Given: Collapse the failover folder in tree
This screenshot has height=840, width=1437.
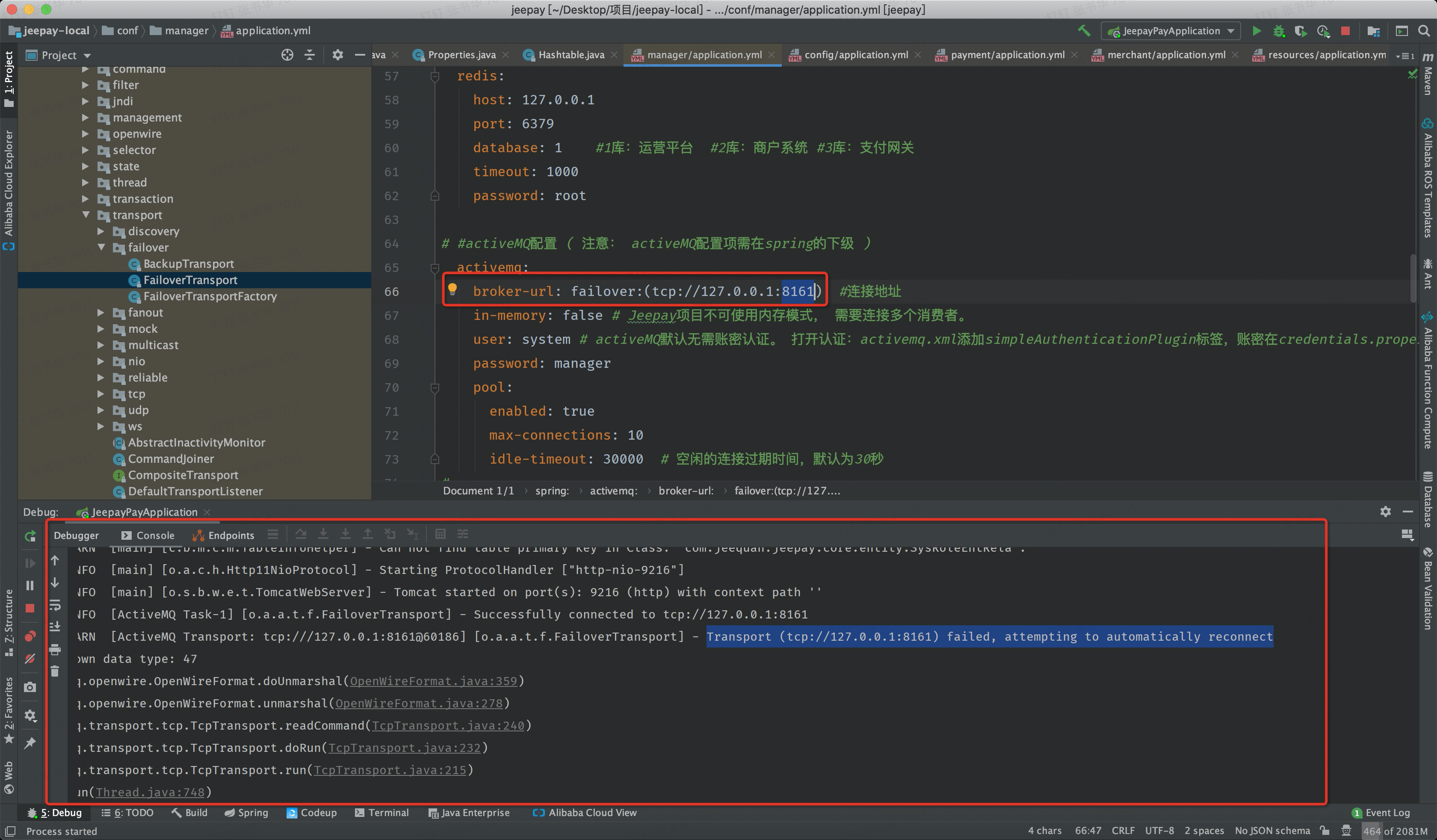Looking at the screenshot, I should pos(101,248).
